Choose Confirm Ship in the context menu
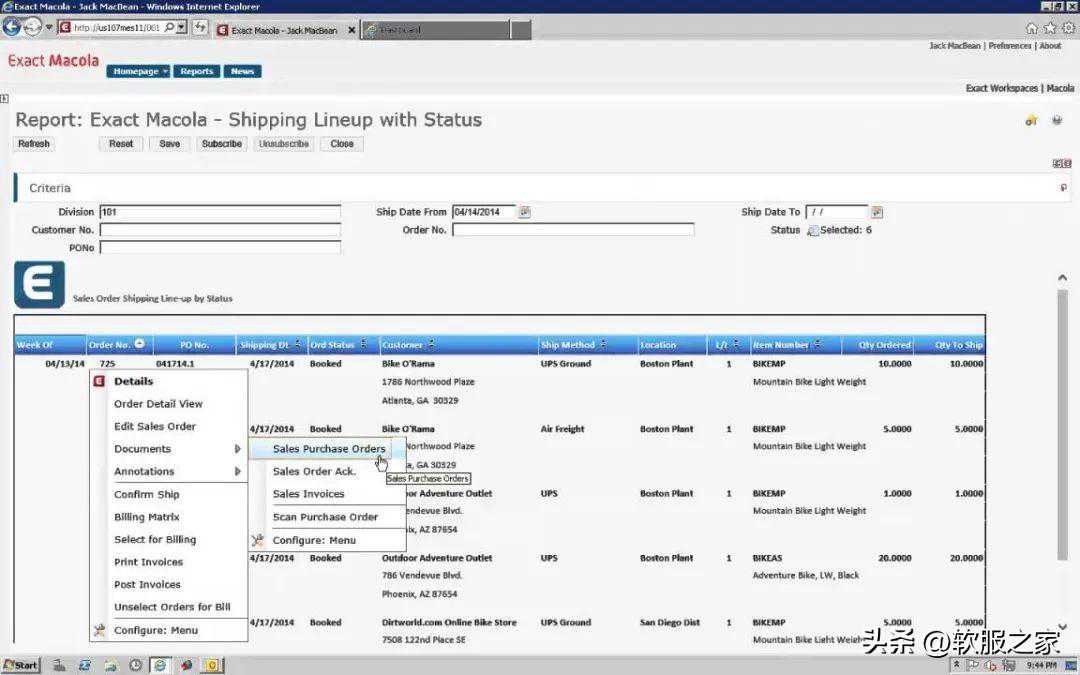Screen dimensions: 1080x675 [x=147, y=495]
